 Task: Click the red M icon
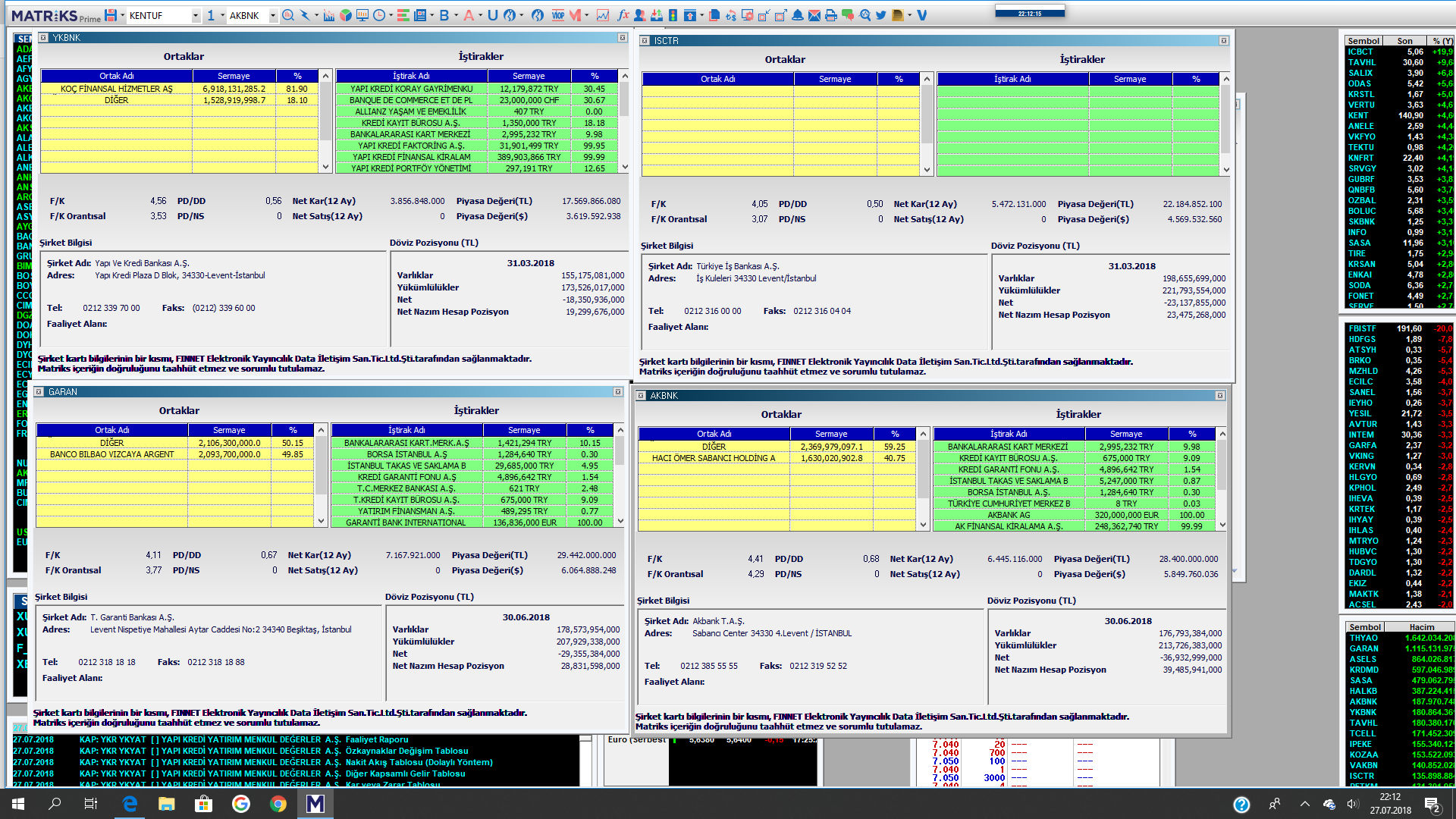(574, 15)
